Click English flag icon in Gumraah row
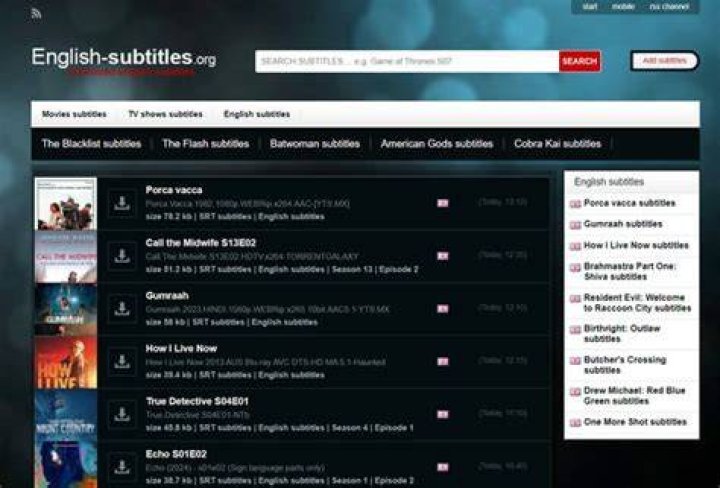Image resolution: width=720 pixels, height=488 pixels. coord(443,309)
